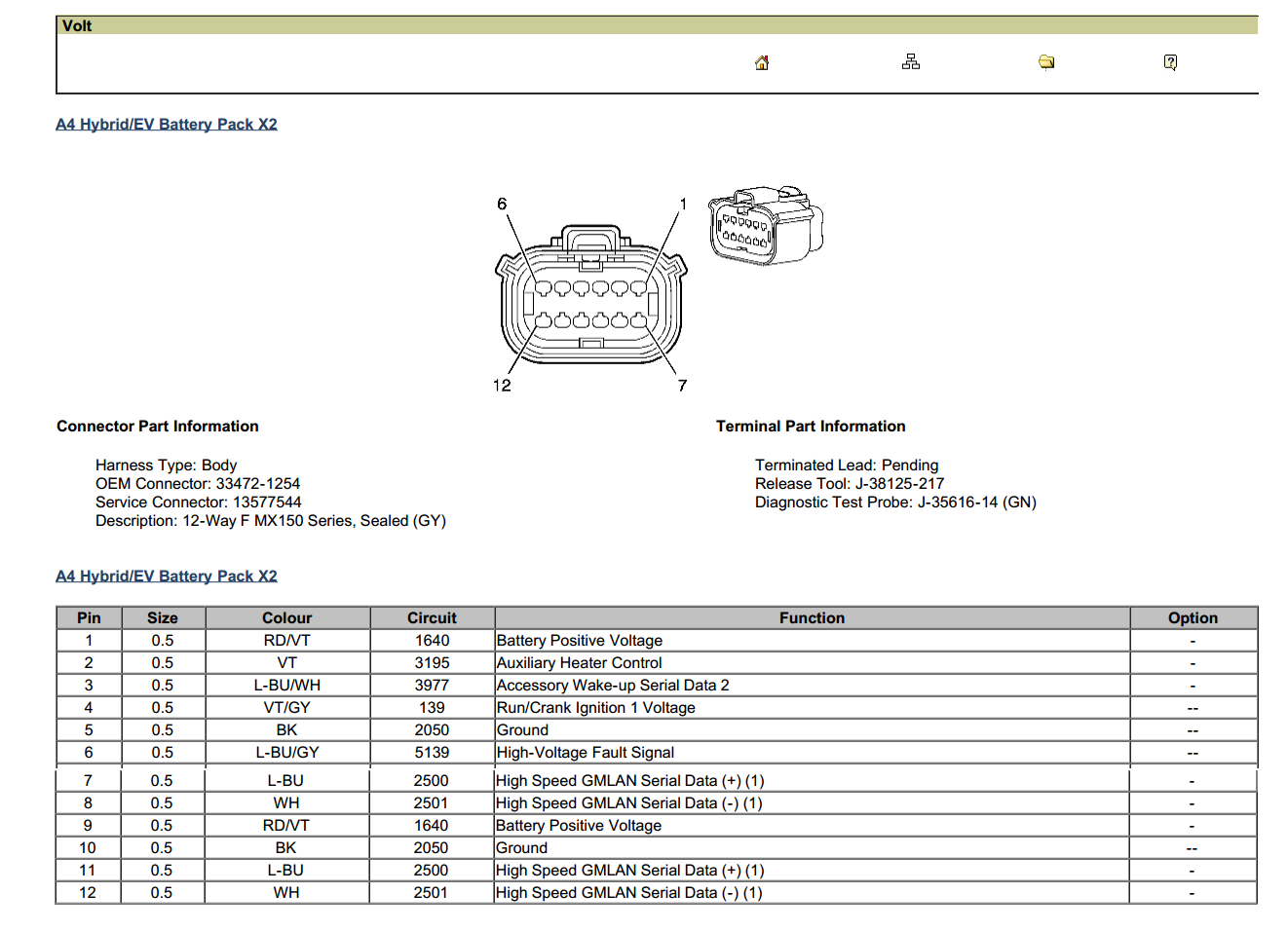Viewport: 1288px width, 931px height.
Task: Click circuit 2500 in pin 7 row
Action: click(x=431, y=780)
